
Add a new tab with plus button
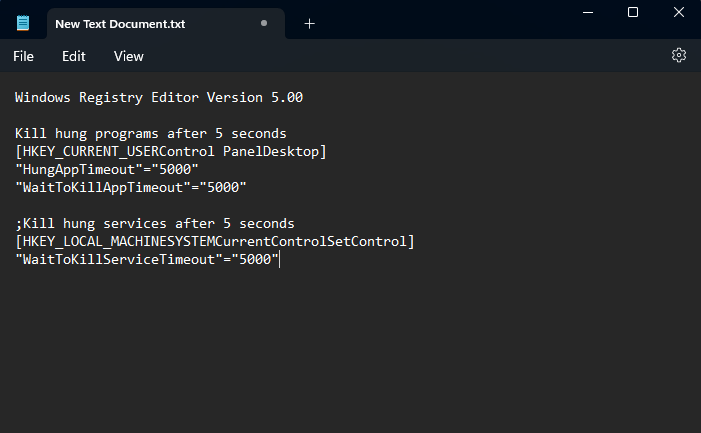[x=309, y=23]
